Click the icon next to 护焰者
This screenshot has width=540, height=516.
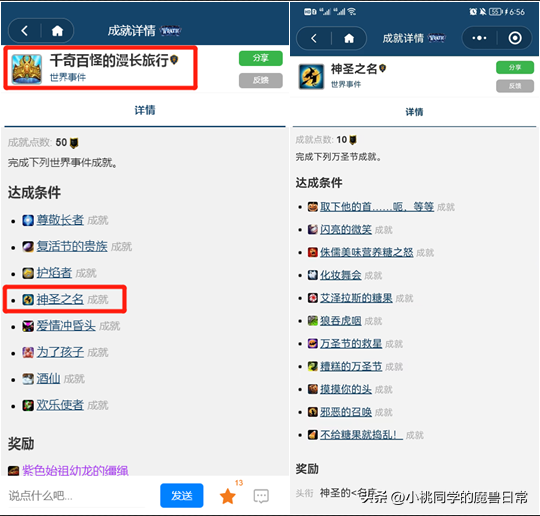[x=28, y=273]
